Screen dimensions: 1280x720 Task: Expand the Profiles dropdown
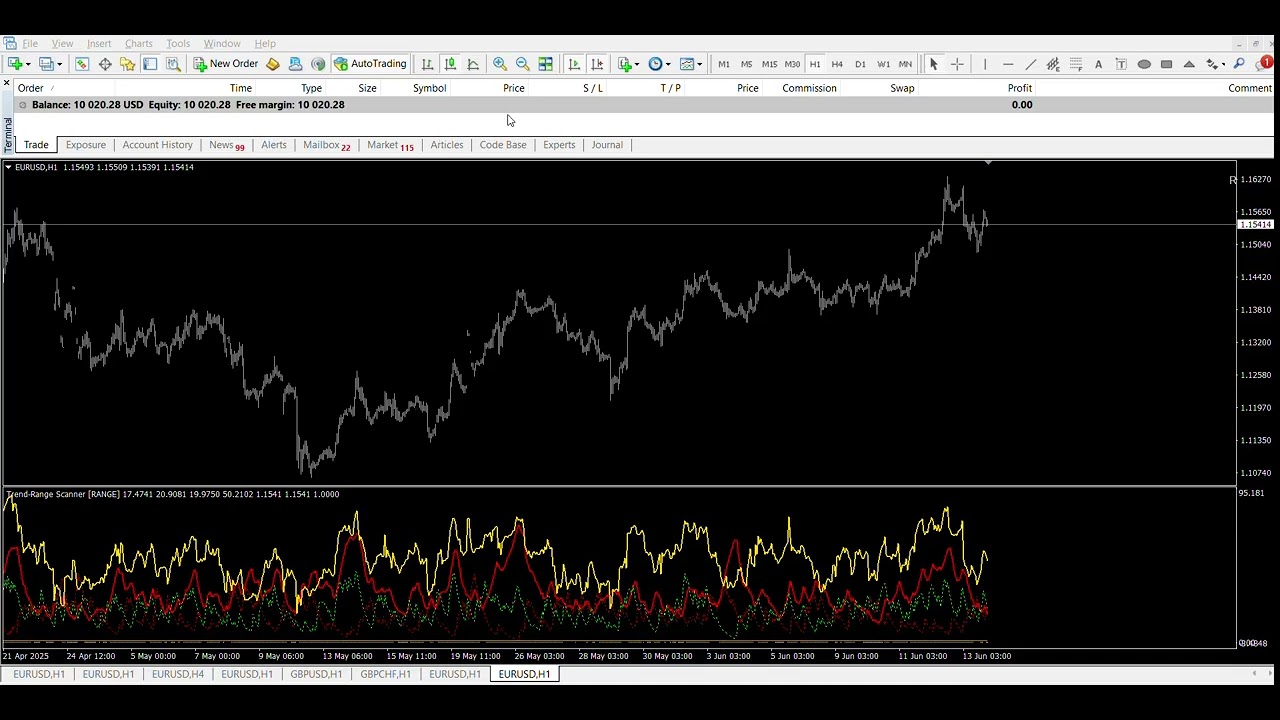coord(59,64)
